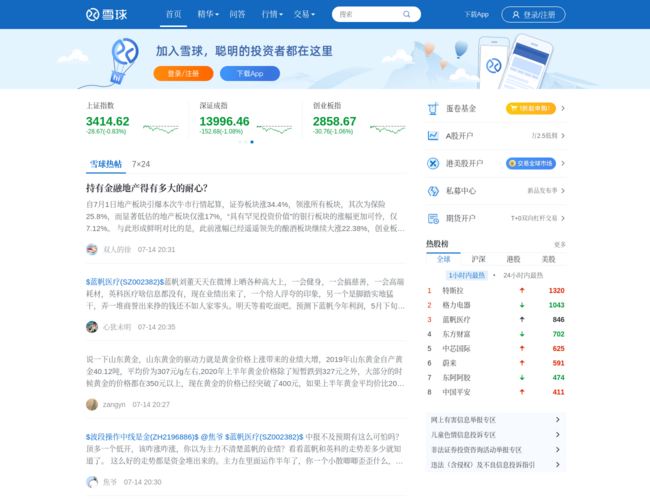Click the avatar of 双人的徐

coord(92,249)
